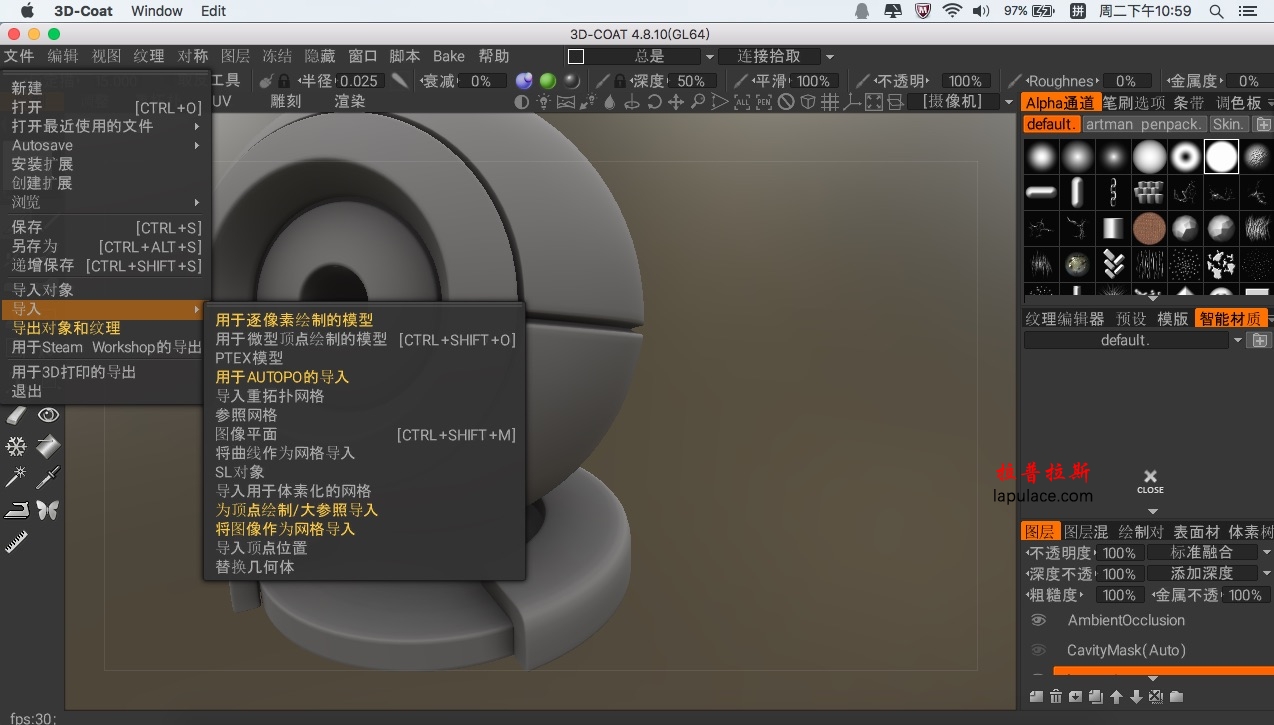Open the macOS Spotlight search icon
Image resolution: width=1274 pixels, height=725 pixels.
tap(1216, 11)
